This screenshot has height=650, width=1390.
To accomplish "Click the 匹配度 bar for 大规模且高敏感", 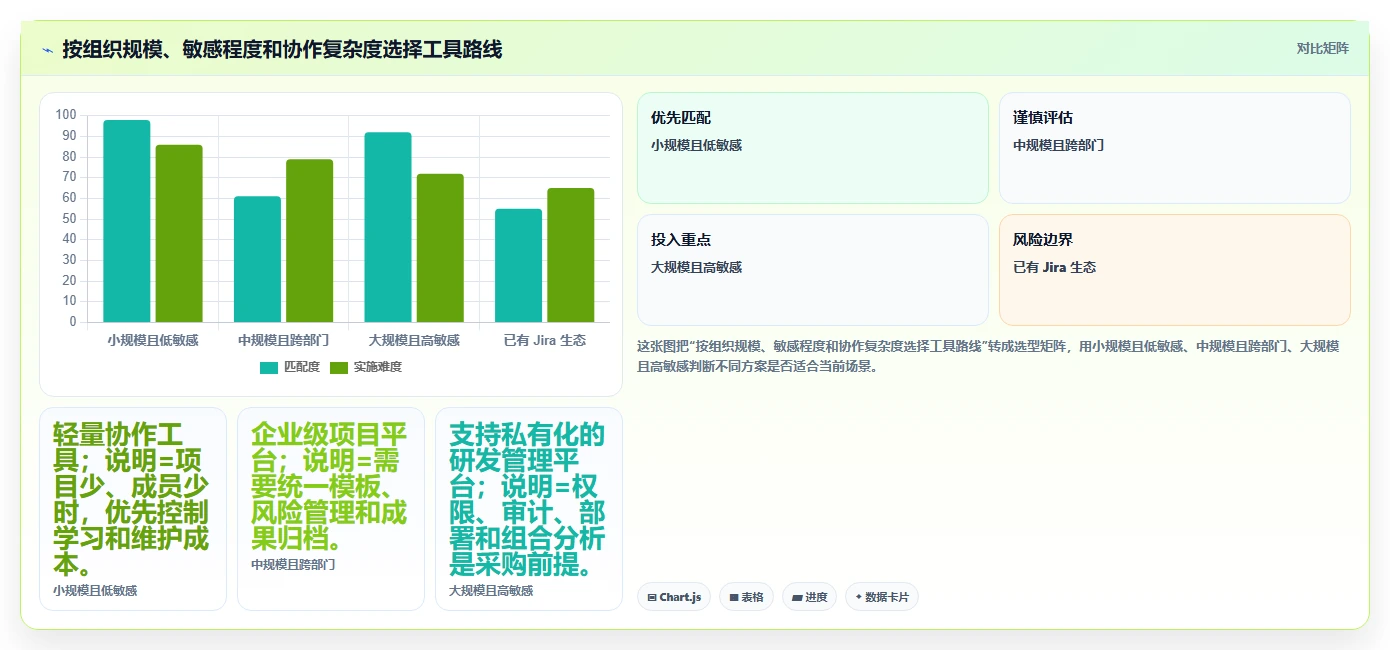I will 388,227.
